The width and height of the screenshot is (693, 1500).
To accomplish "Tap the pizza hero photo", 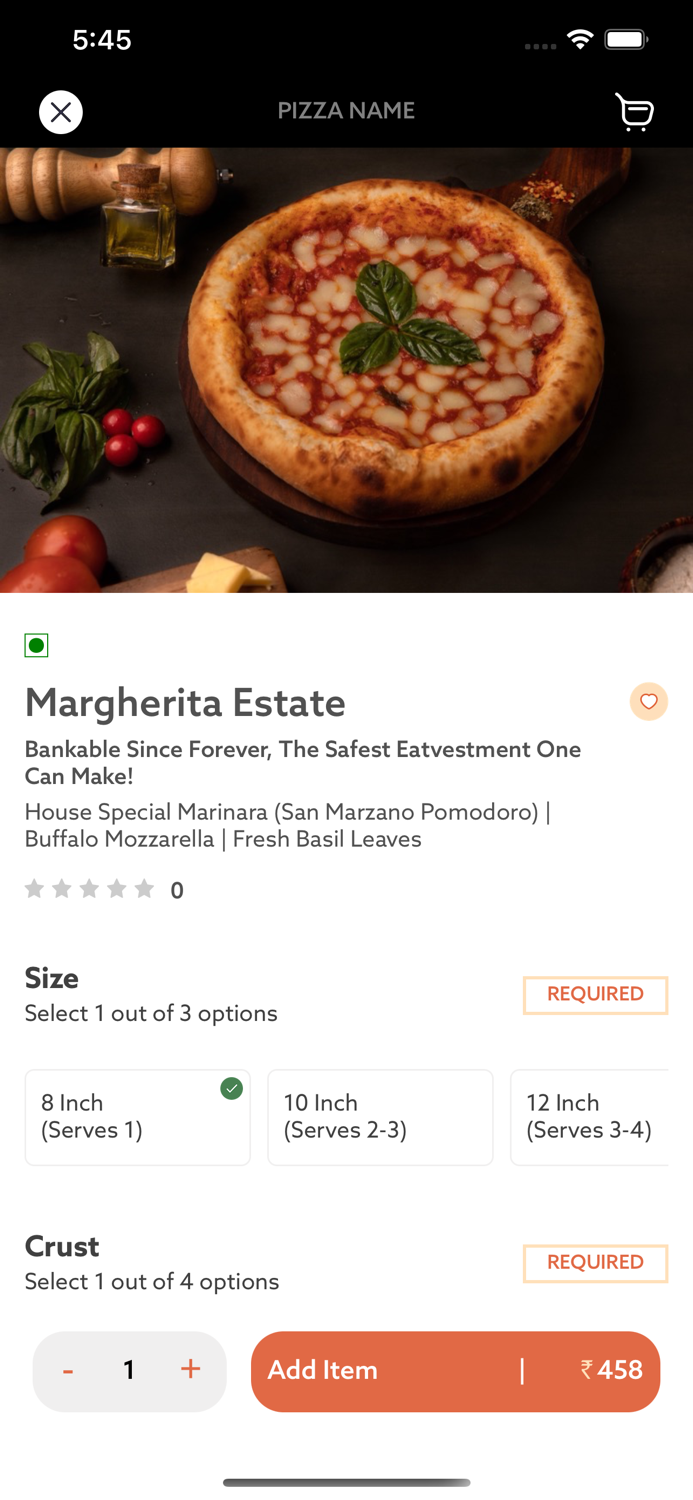I will (346, 370).
